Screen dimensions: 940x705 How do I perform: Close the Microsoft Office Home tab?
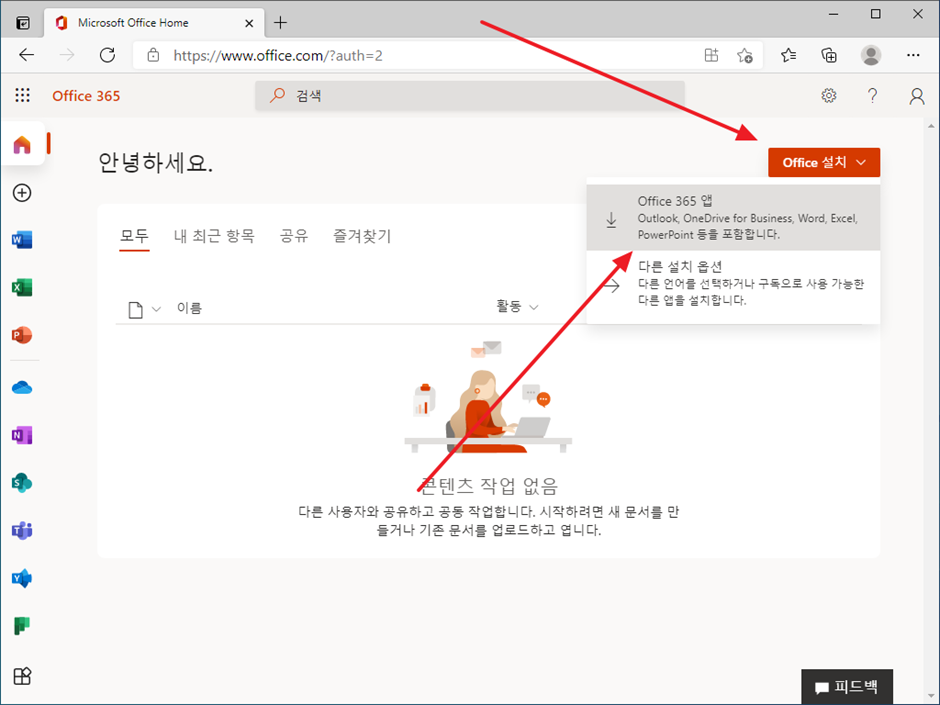[x=249, y=23]
